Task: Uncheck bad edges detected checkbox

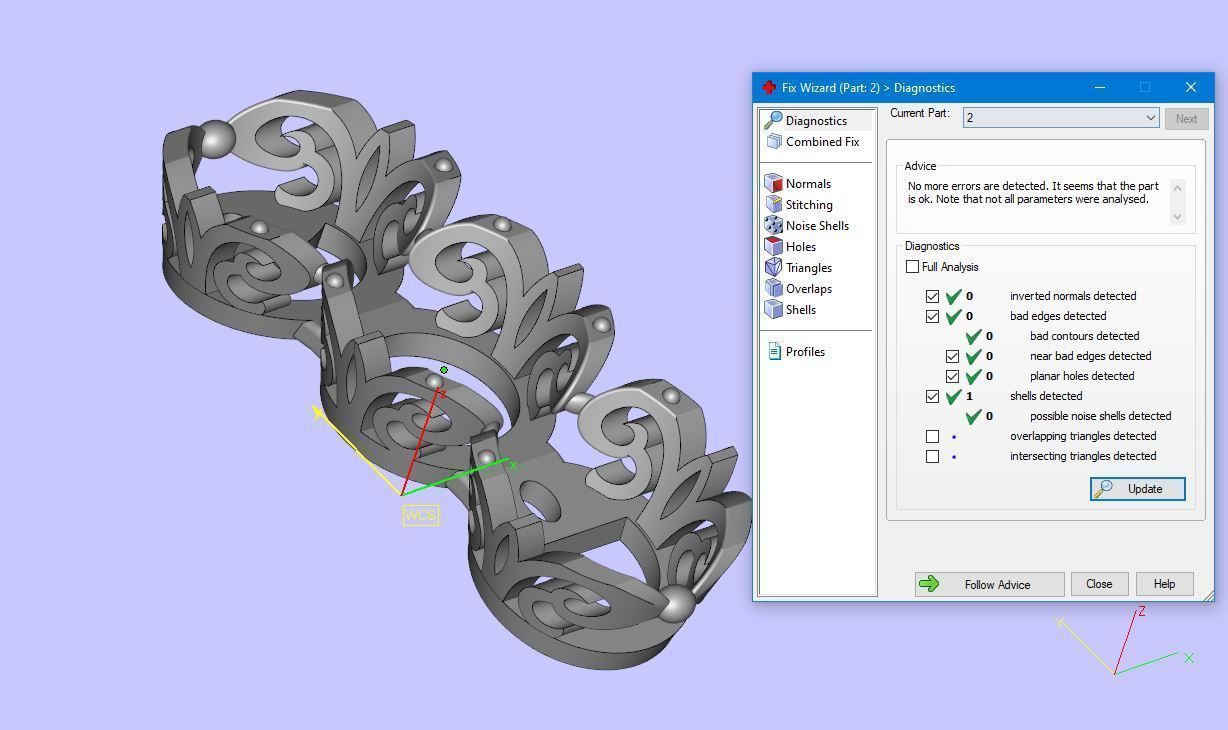Action: [x=932, y=316]
